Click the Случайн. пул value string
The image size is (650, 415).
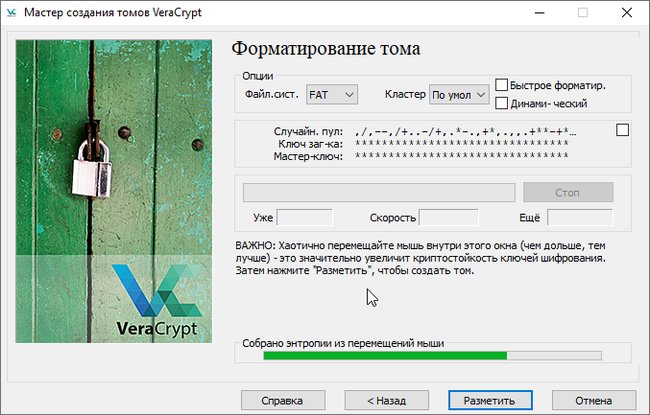point(465,132)
